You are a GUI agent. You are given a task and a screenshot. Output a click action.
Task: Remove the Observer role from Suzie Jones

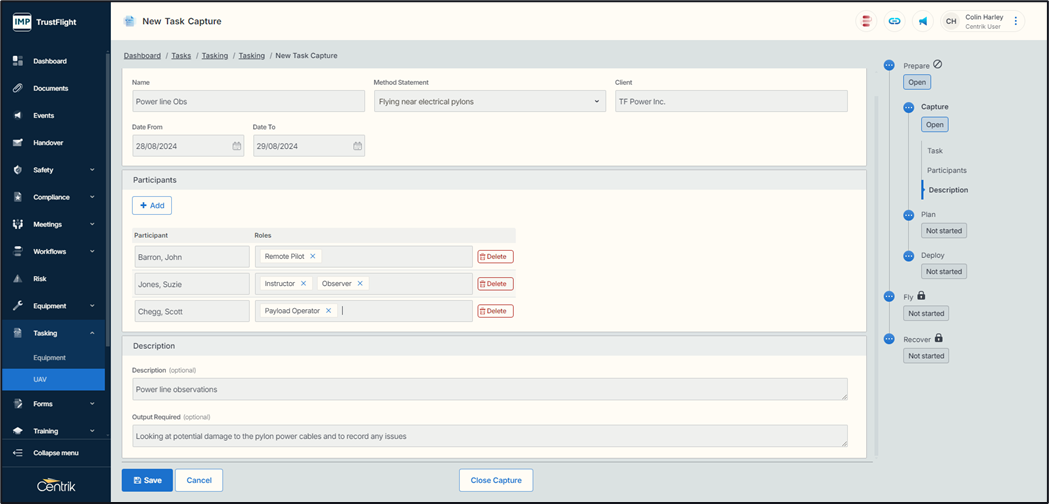(360, 284)
